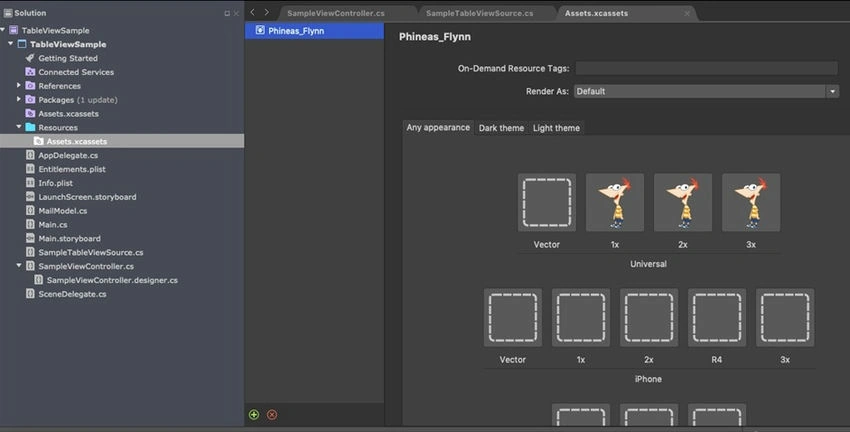Screen dimensions: 850x432
Task: Select the iPhone 2x image slot
Action: [649, 318]
